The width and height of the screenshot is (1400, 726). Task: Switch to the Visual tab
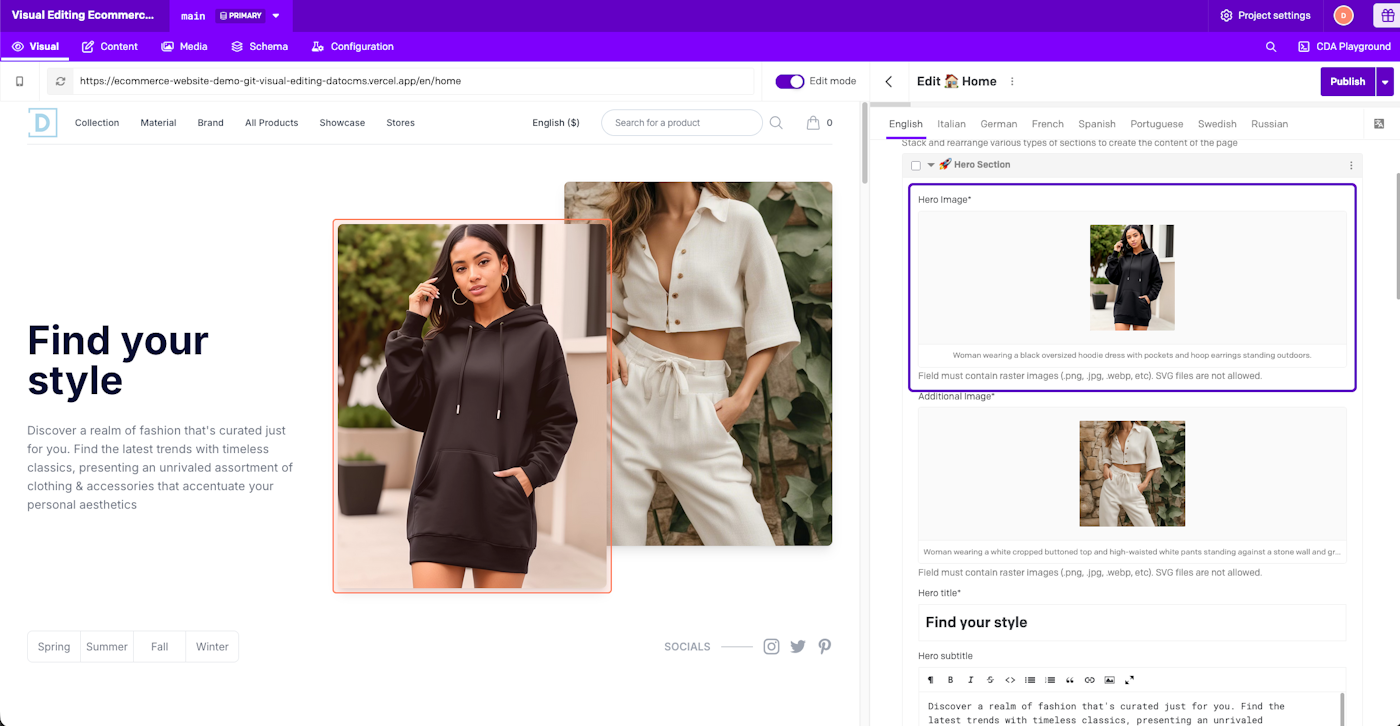[35, 47]
